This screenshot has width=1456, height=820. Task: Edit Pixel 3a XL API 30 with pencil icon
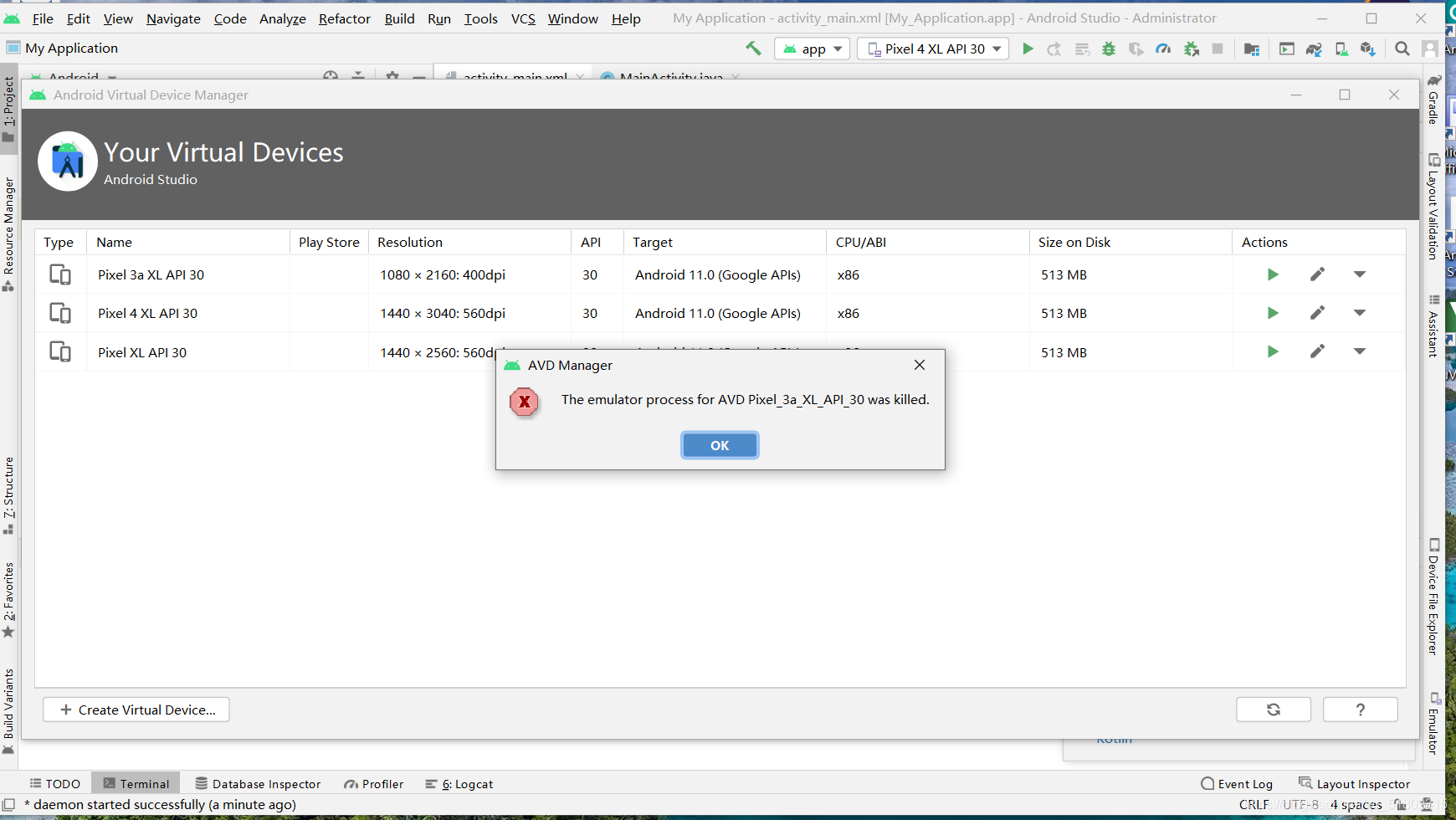1317,274
